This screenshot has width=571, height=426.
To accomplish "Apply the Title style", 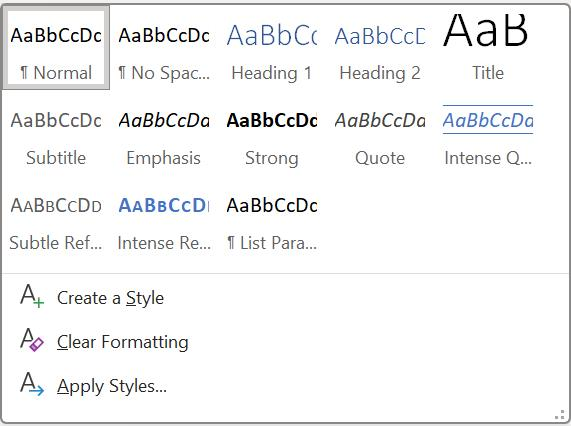I will coord(488,48).
